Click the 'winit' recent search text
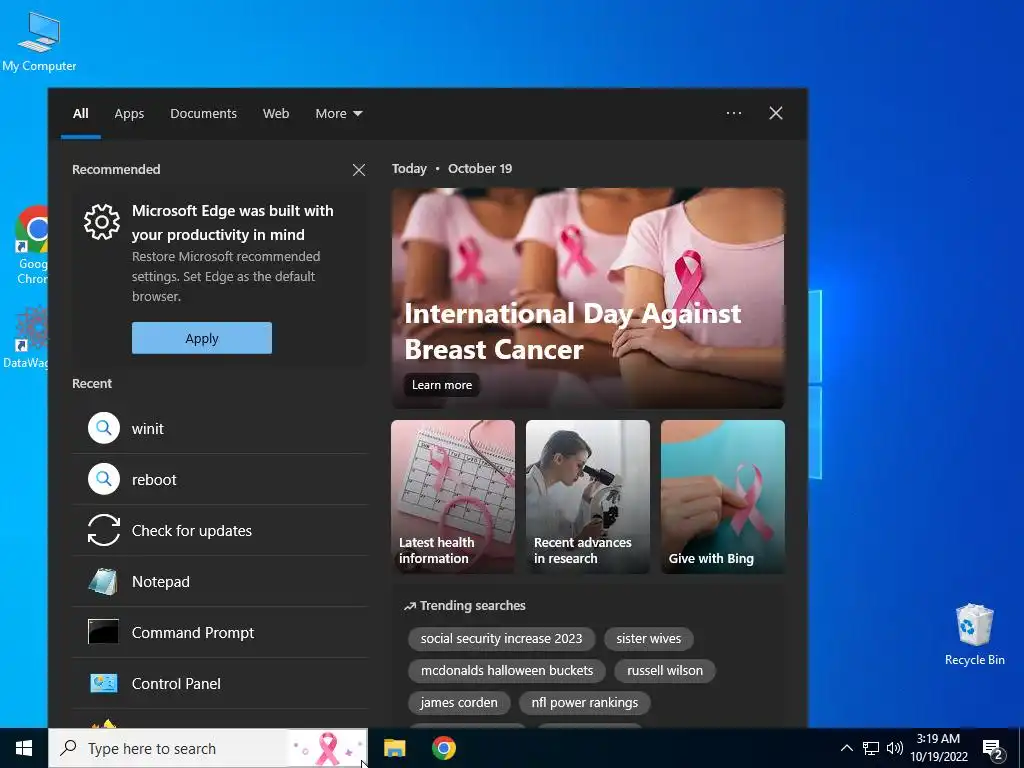The image size is (1024, 768). tap(148, 429)
